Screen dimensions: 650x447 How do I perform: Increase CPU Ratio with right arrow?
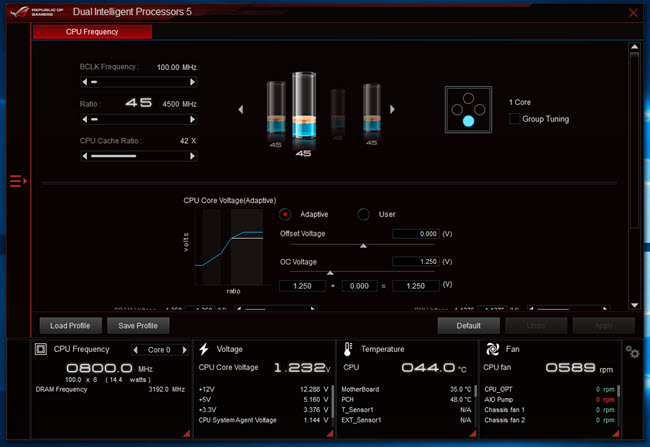coord(192,119)
